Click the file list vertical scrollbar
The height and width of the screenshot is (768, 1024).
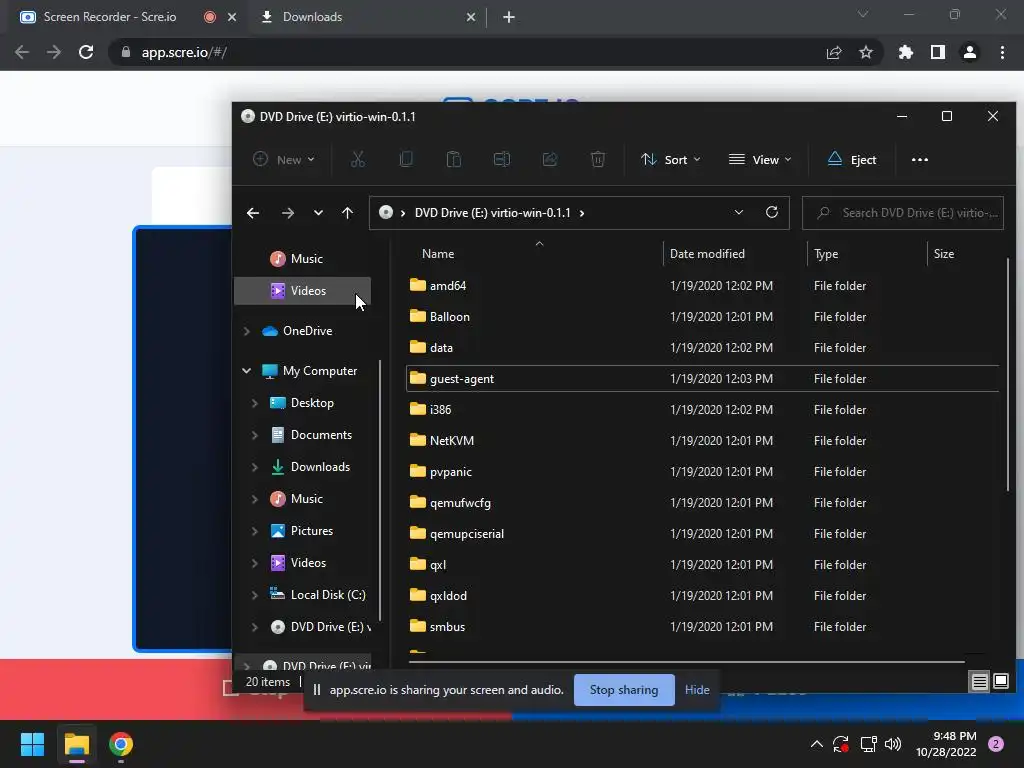[x=1008, y=376]
